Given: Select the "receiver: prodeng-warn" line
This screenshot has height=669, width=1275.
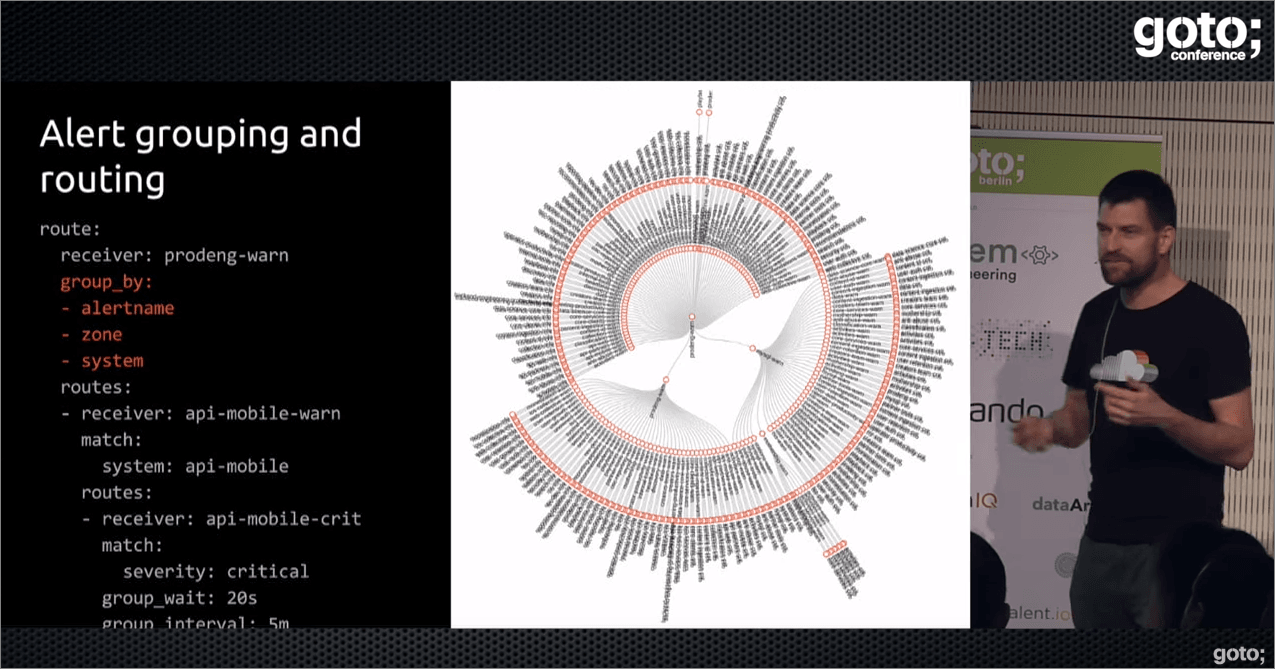Looking at the screenshot, I should point(174,255).
